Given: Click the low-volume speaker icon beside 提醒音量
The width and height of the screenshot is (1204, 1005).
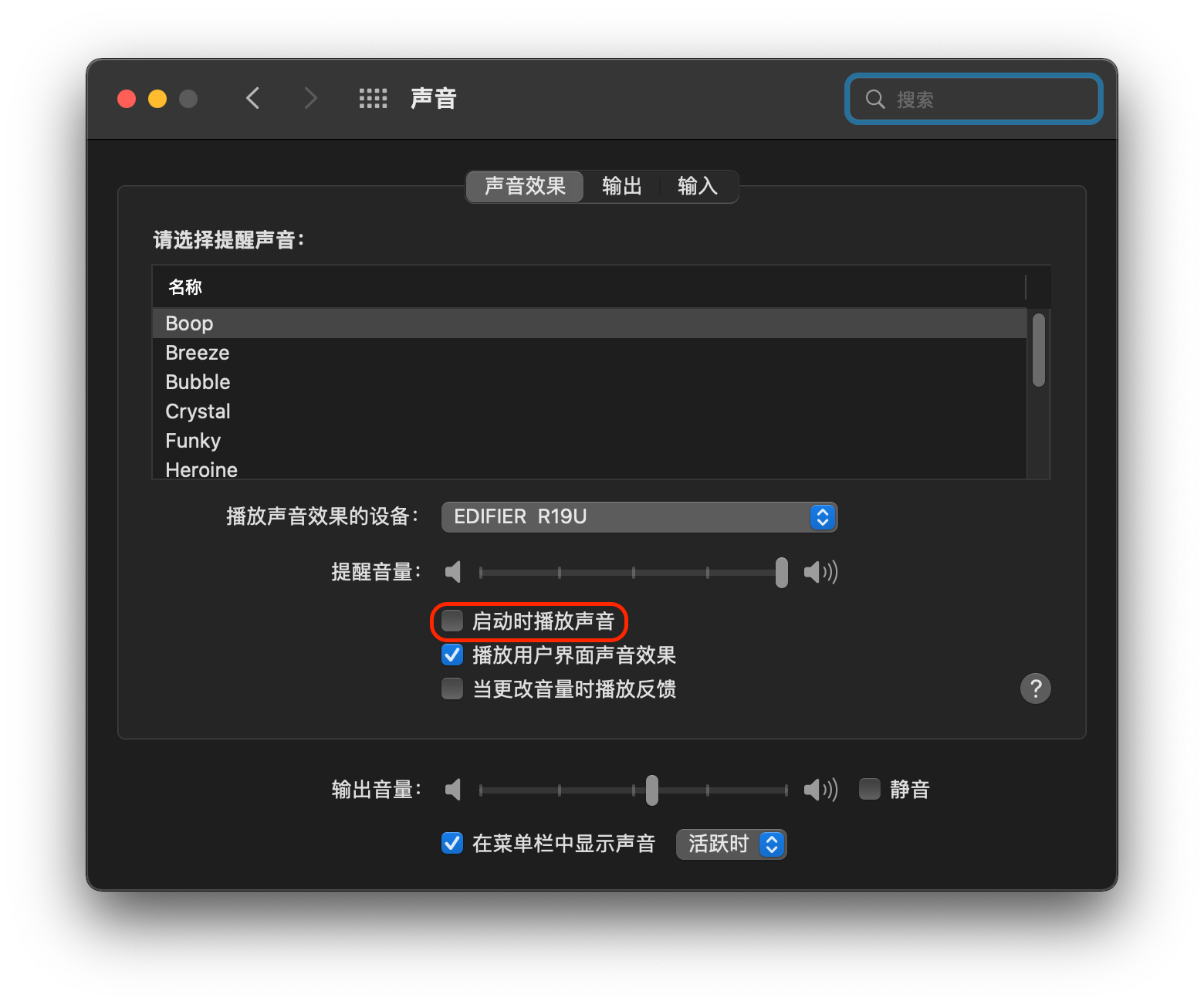Looking at the screenshot, I should point(453,572).
